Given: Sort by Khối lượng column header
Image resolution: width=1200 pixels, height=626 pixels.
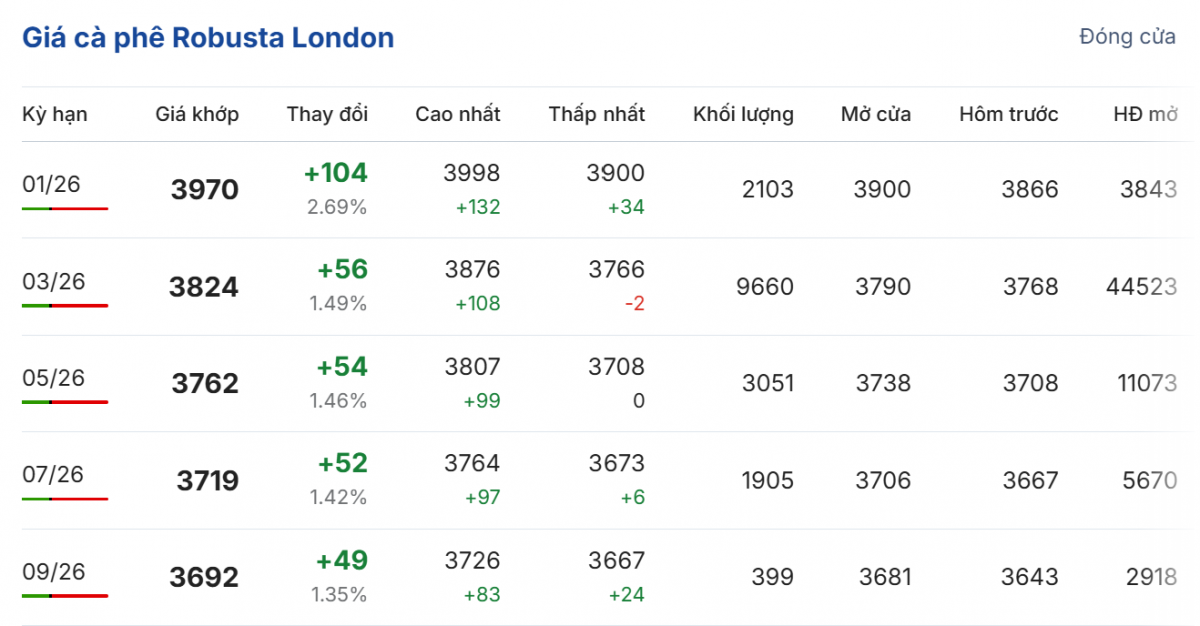Looking at the screenshot, I should tap(743, 114).
